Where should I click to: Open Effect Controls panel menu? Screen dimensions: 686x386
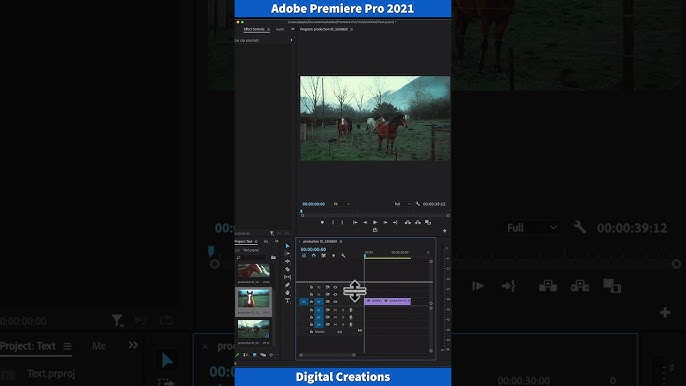pyautogui.click(x=269, y=29)
